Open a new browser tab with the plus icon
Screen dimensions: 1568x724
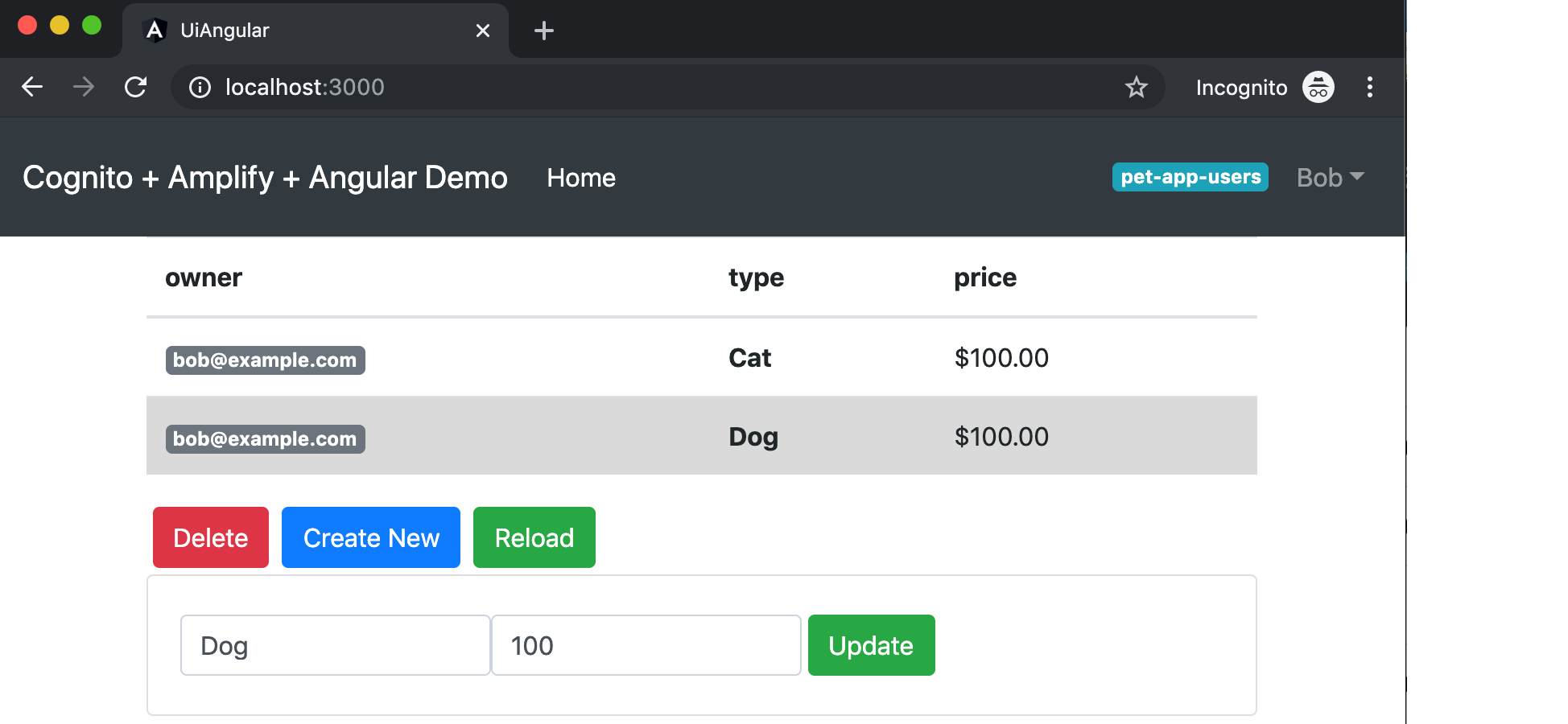click(543, 31)
